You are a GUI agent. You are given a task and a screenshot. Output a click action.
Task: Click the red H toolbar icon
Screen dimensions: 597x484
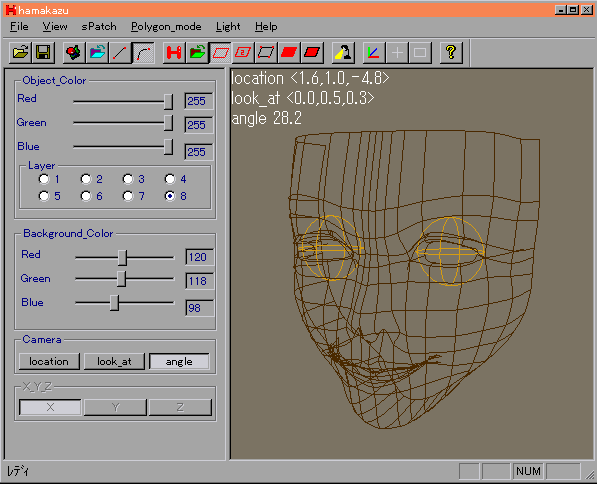[174, 52]
